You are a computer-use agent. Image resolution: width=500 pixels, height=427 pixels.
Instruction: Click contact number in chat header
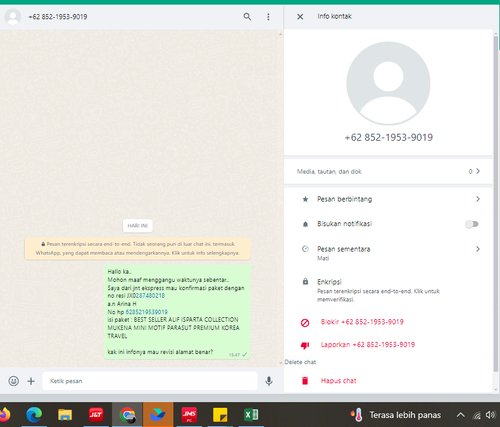[x=58, y=17]
